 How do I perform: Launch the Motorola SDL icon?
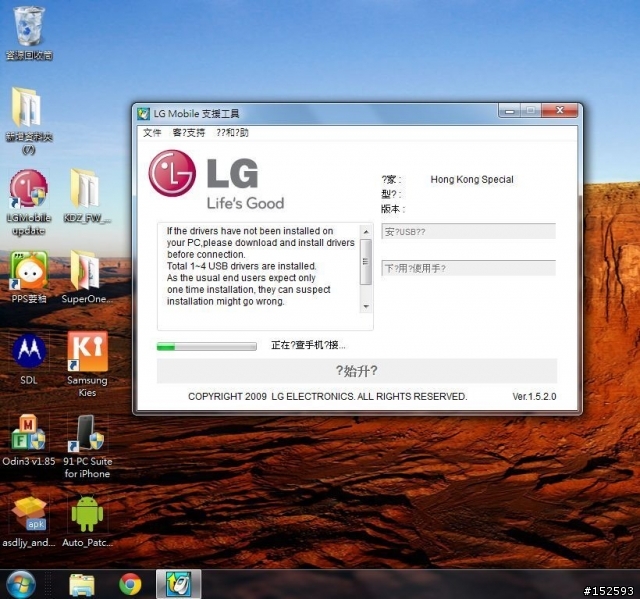point(29,351)
